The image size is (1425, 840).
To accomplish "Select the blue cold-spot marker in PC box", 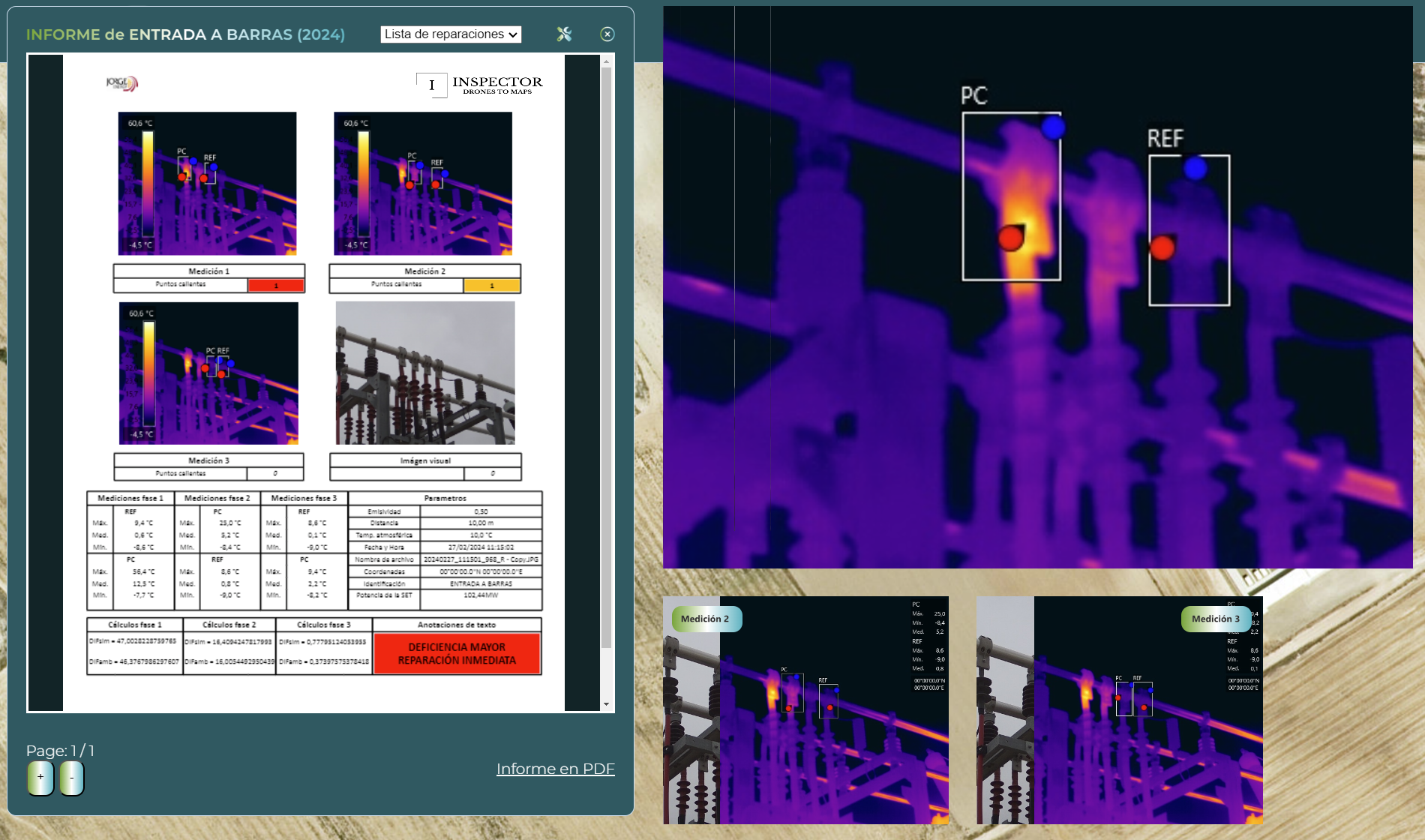I will coord(1053,127).
